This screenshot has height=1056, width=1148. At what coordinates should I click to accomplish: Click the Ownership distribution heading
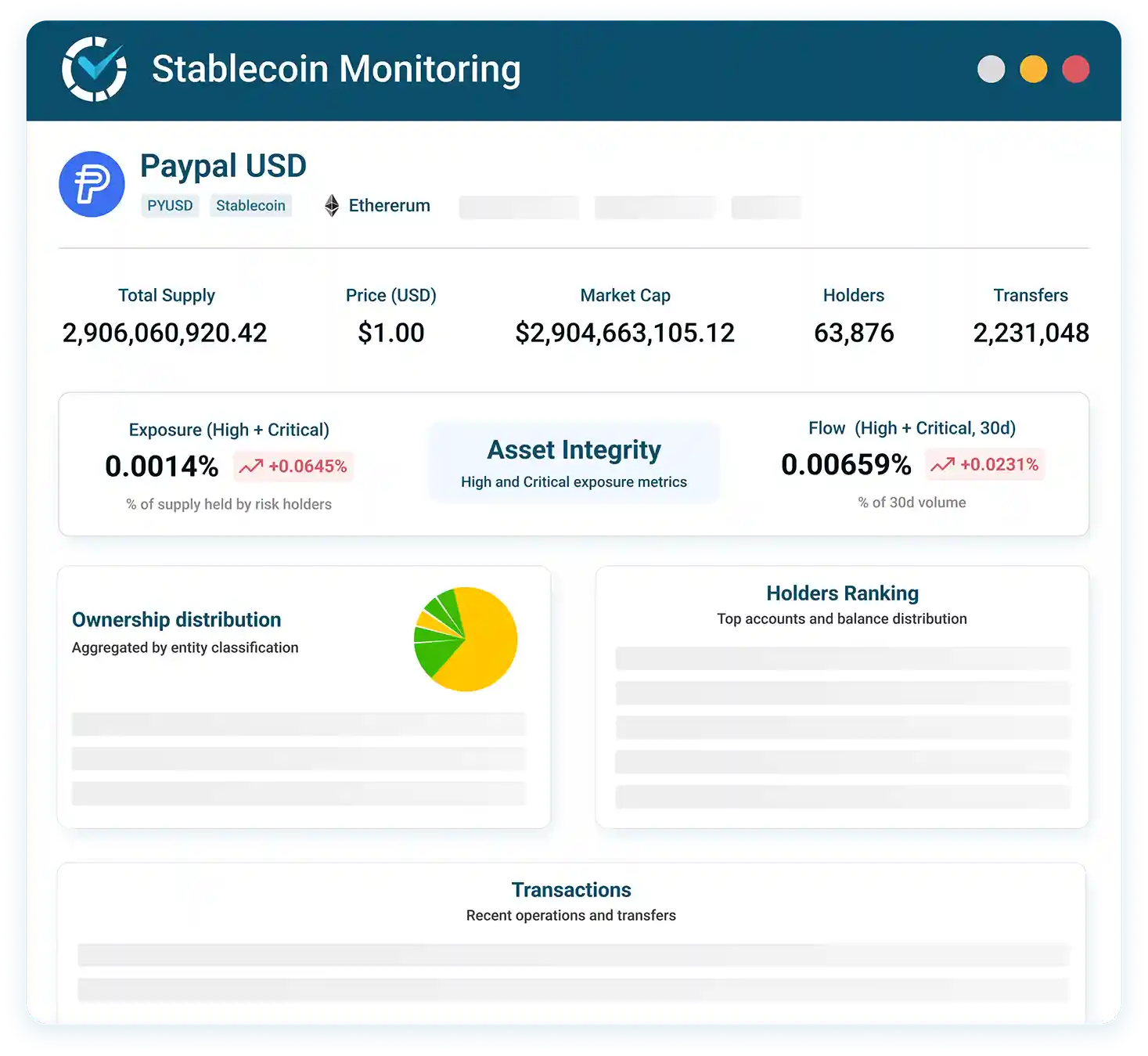pos(177,620)
